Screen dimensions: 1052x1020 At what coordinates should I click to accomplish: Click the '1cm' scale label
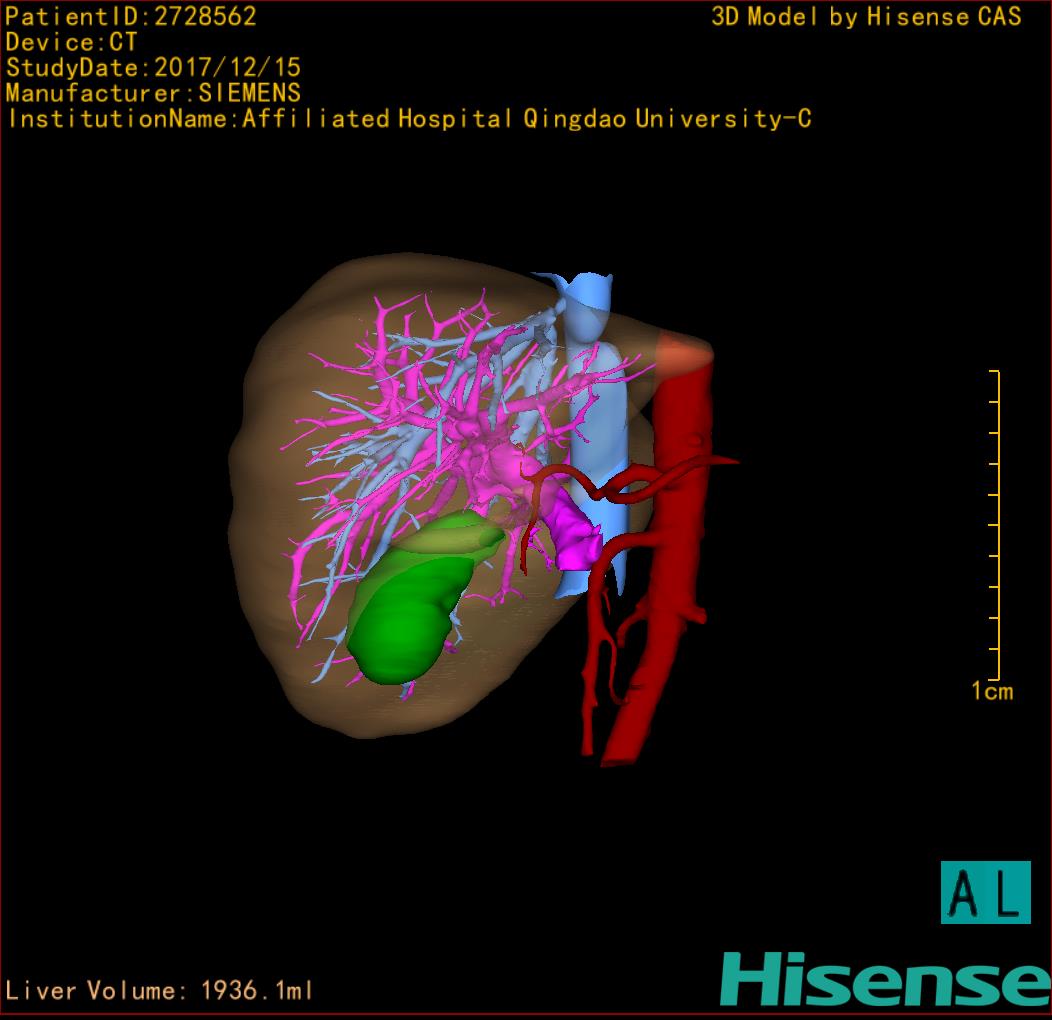click(x=992, y=691)
